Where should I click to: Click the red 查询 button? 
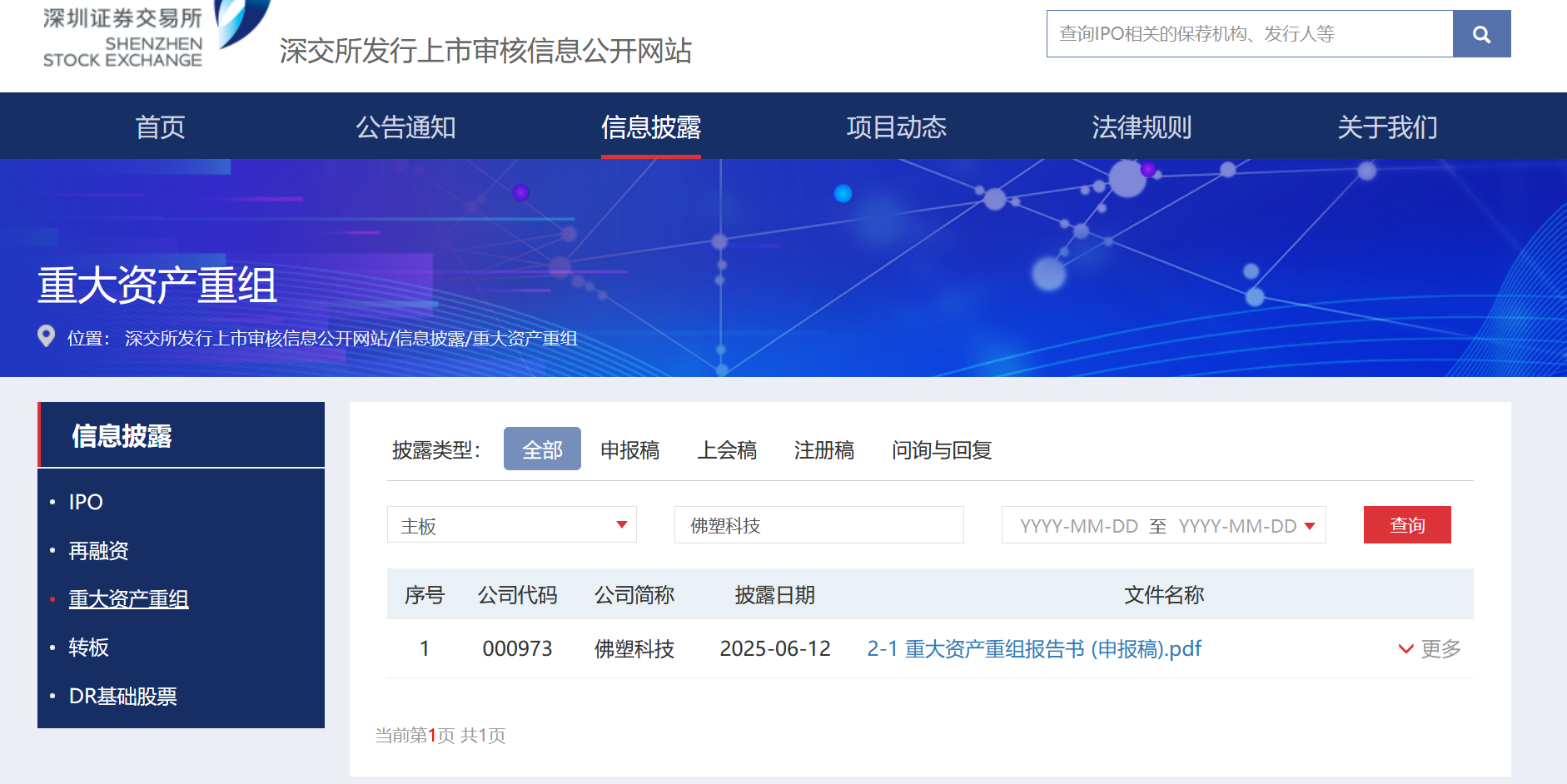[1407, 525]
